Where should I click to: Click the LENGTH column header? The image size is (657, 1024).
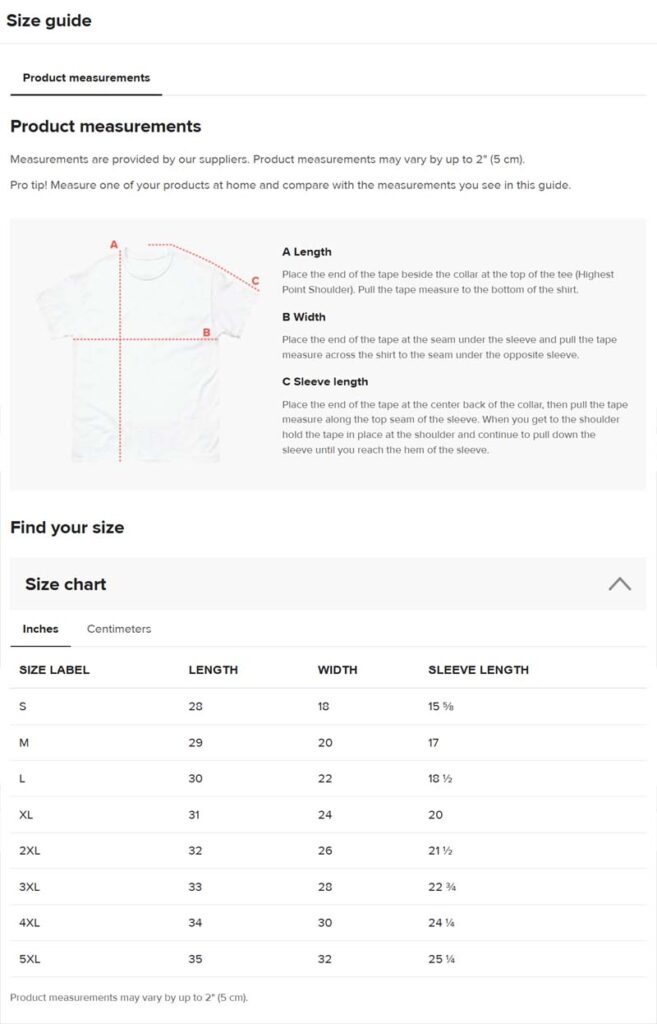click(213, 669)
